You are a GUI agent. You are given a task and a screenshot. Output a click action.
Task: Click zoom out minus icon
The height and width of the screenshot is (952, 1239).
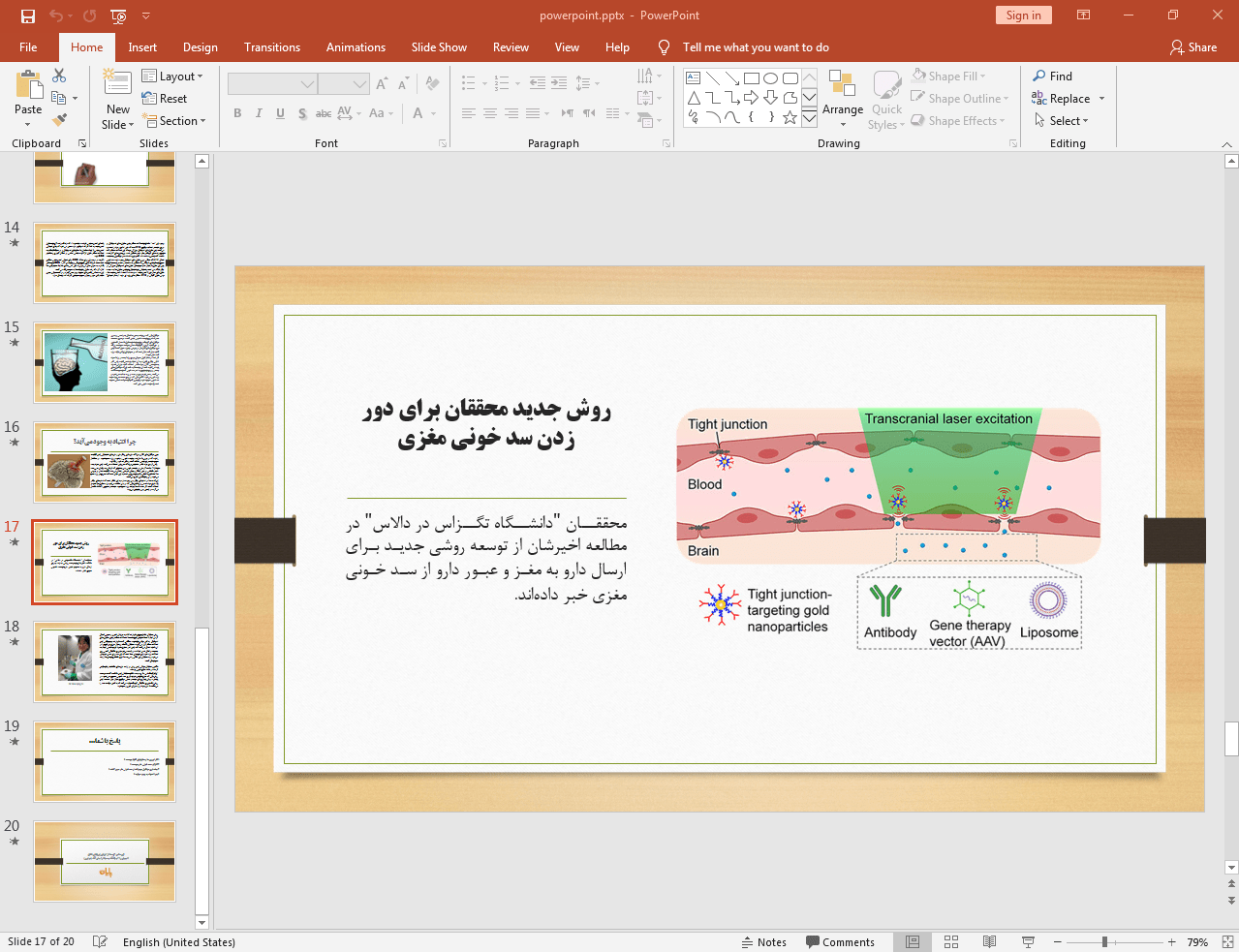1058,941
